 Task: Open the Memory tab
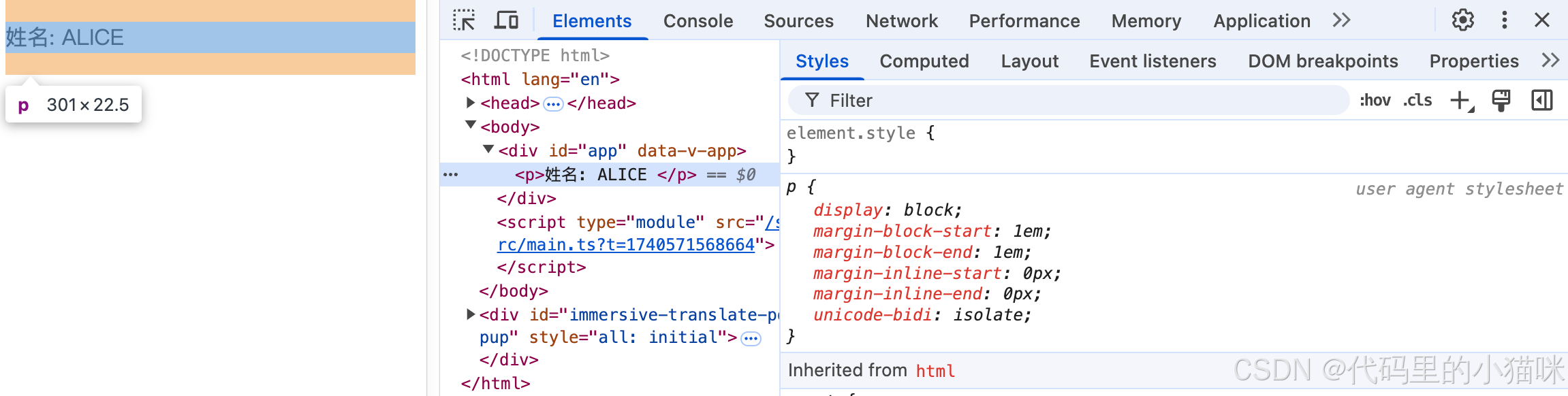coord(1146,21)
